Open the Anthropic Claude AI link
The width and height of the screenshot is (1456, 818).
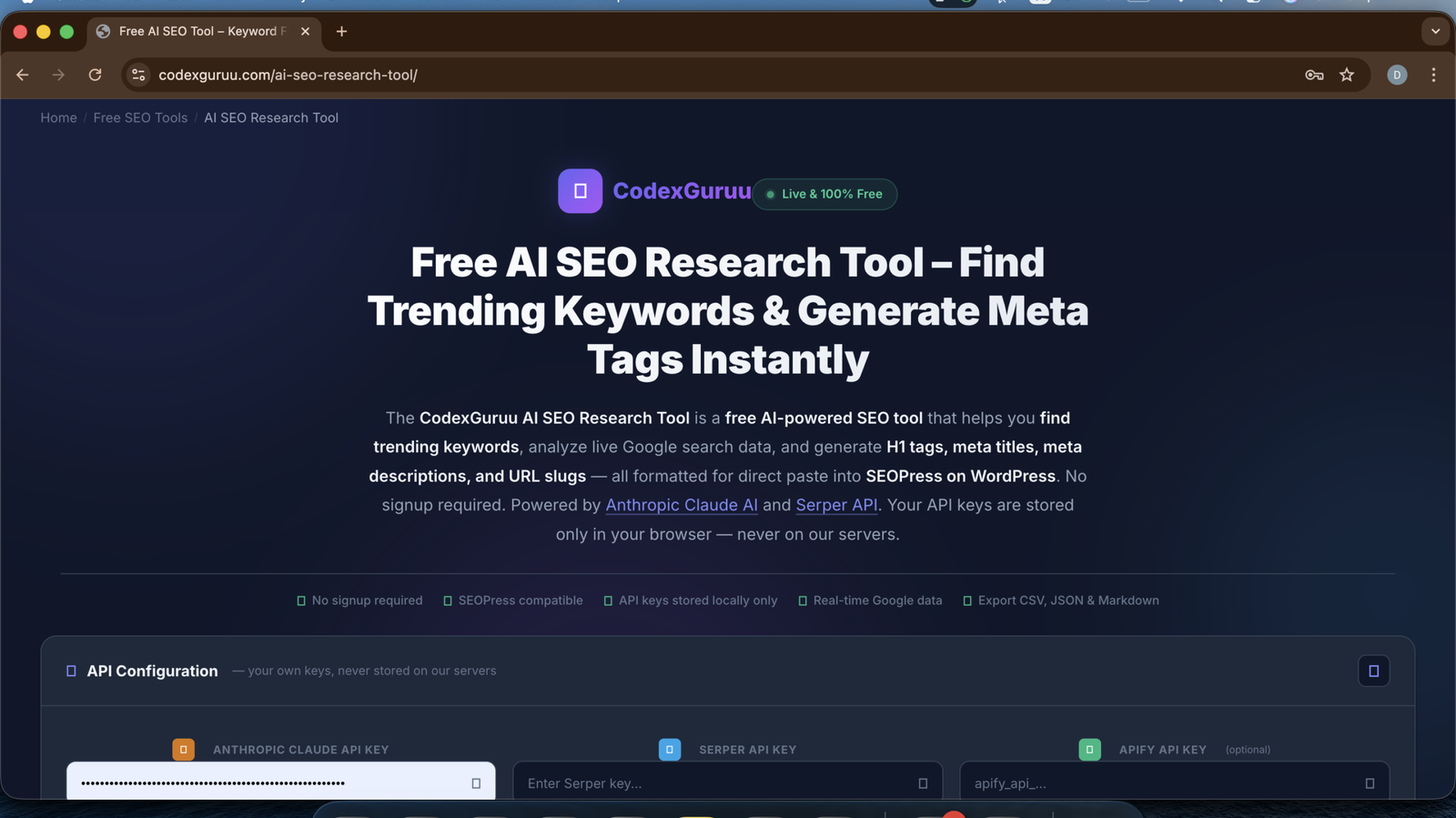coord(682,505)
